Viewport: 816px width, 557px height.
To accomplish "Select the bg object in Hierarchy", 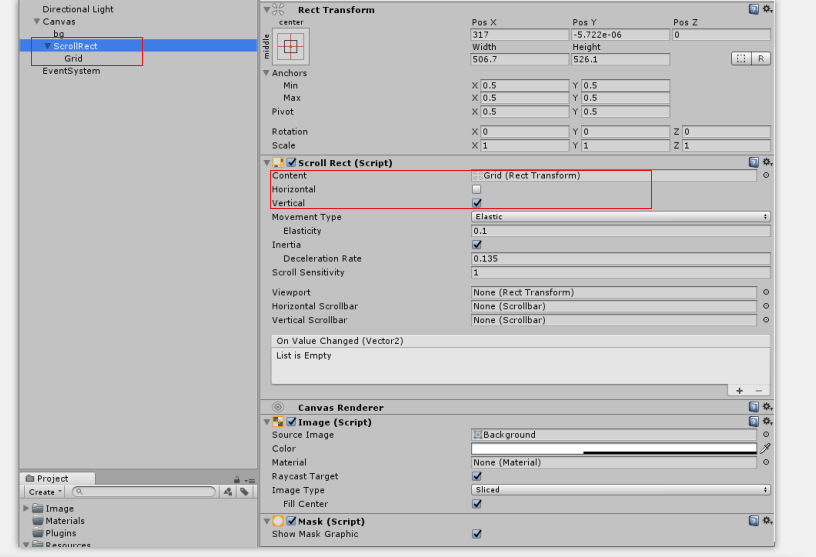I will pyautogui.click(x=58, y=34).
